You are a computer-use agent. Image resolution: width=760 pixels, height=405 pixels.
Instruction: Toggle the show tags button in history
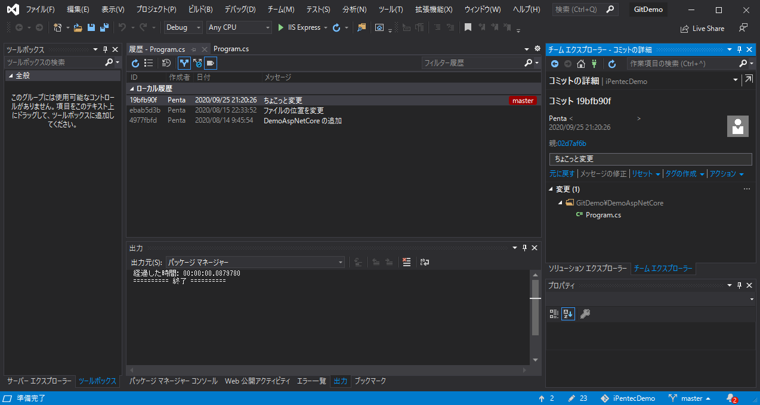point(210,63)
